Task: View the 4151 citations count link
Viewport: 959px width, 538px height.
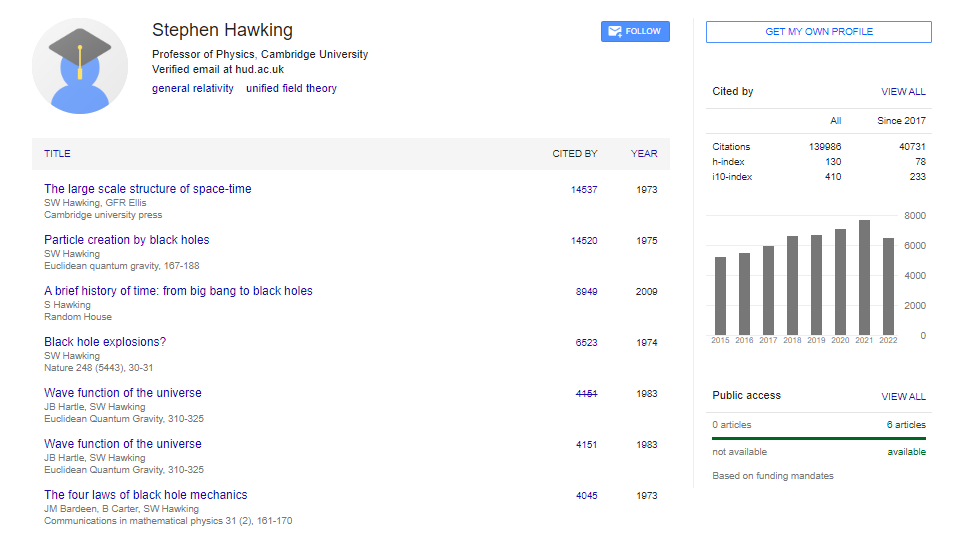Action: click(587, 444)
